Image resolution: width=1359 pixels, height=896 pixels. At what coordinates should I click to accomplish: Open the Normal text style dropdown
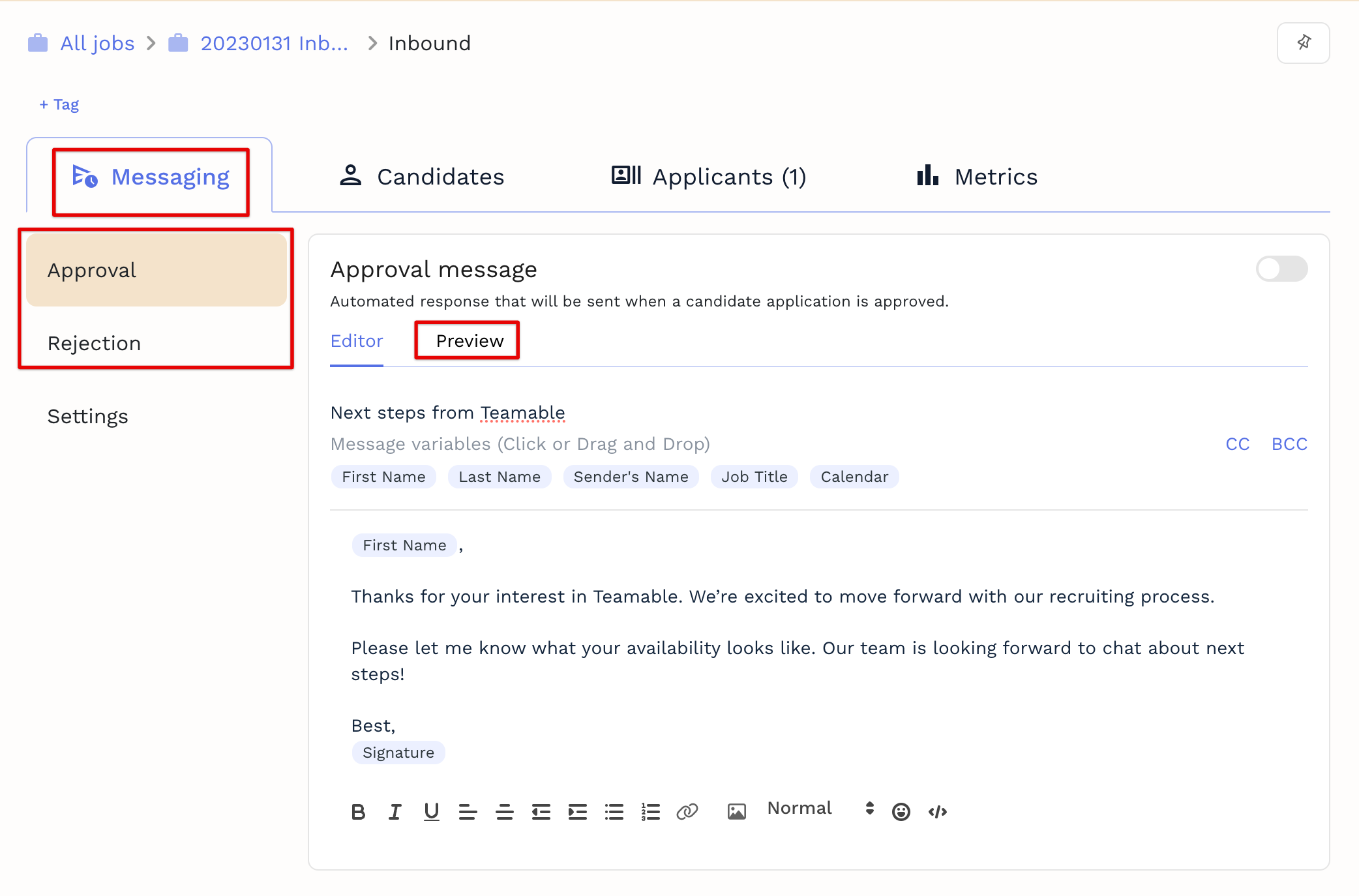click(x=799, y=809)
